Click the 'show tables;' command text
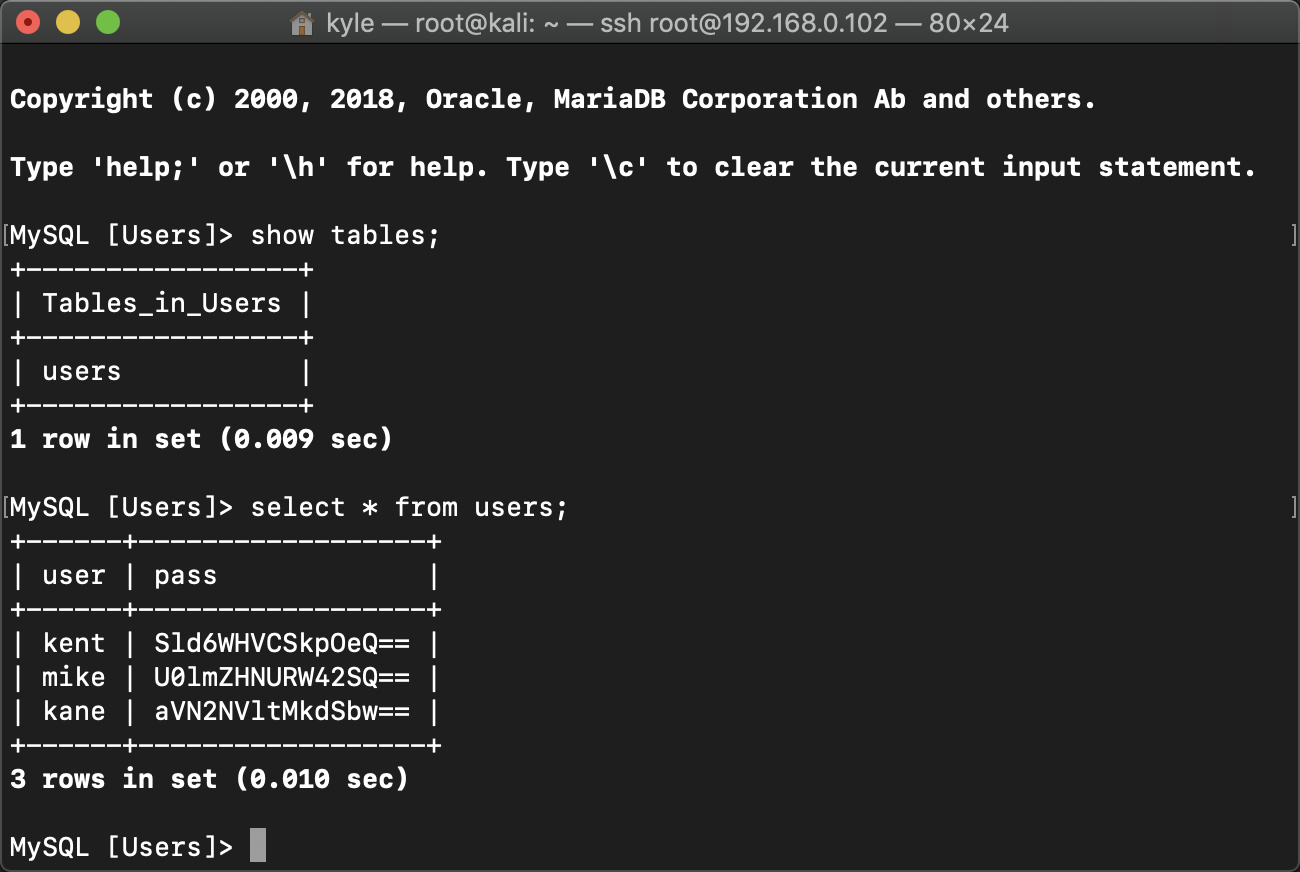 pyautogui.click(x=345, y=236)
